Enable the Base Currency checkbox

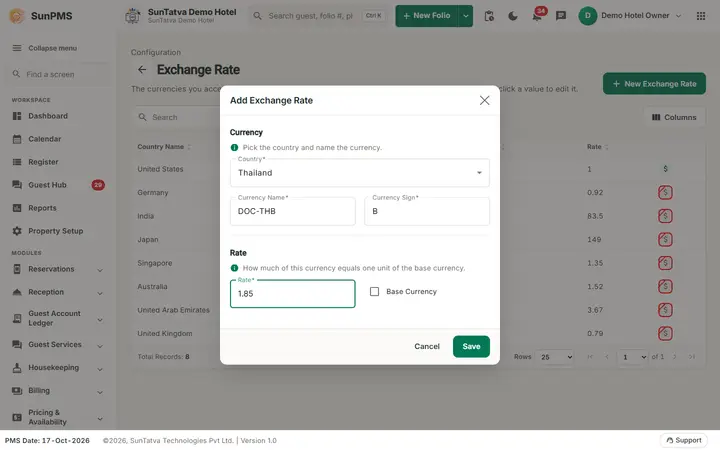[x=374, y=292]
